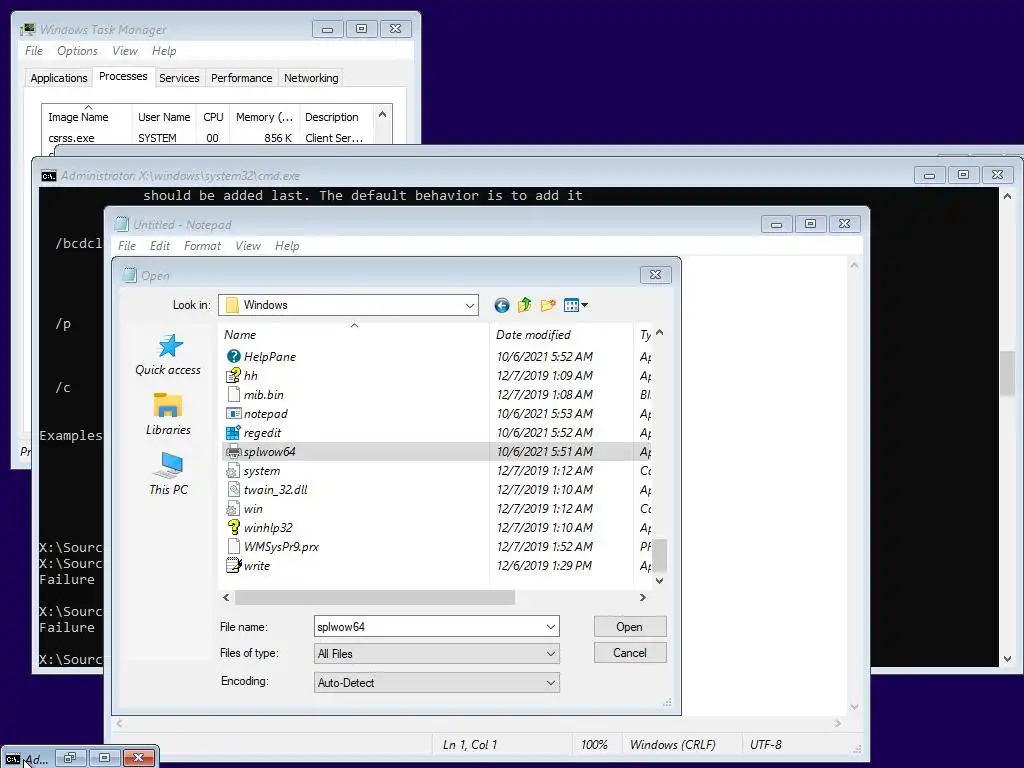Image resolution: width=1024 pixels, height=768 pixels.
Task: Click the file list horizontal scrollbar thumb
Action: tap(375, 597)
